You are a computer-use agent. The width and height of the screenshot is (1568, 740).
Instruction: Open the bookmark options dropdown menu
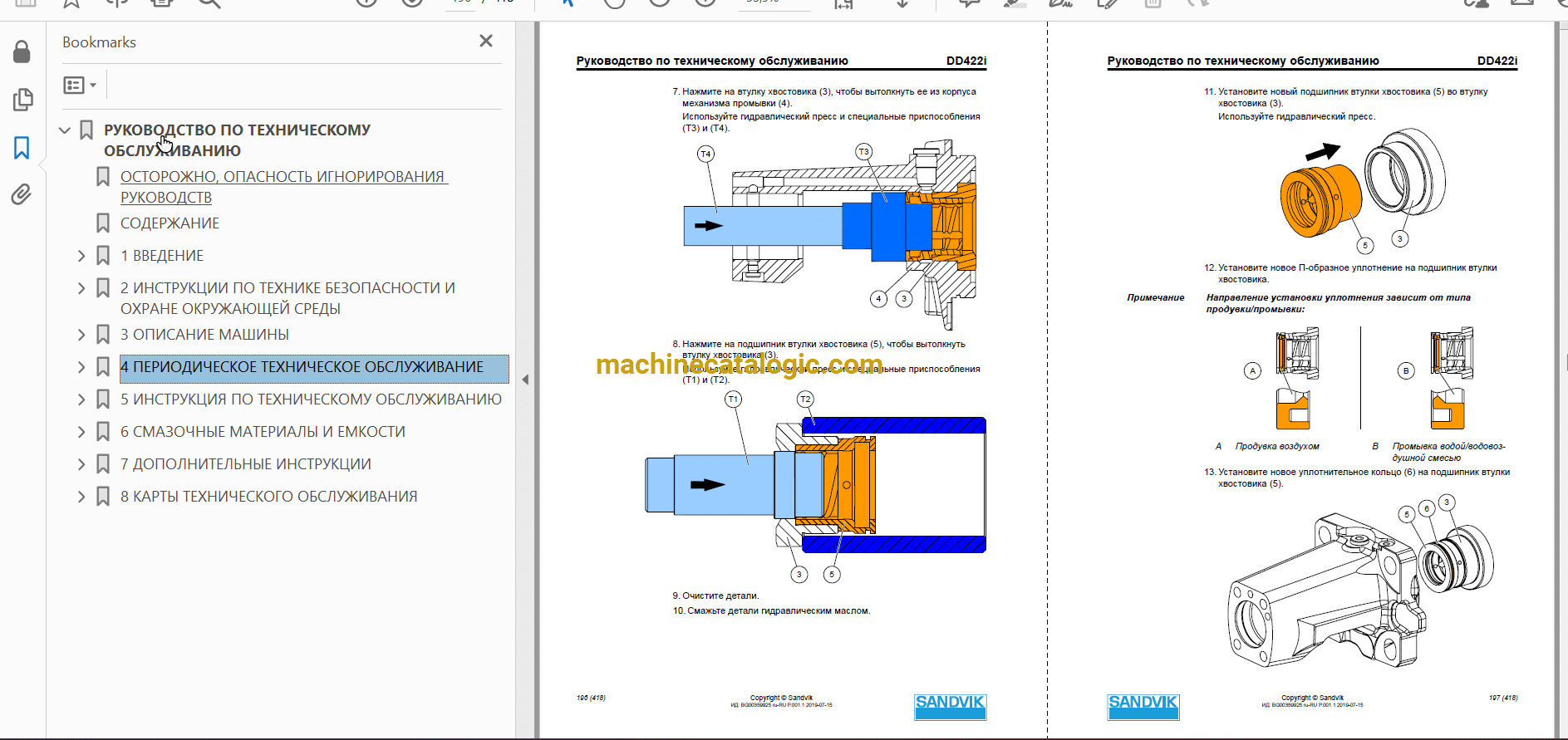click(x=80, y=85)
